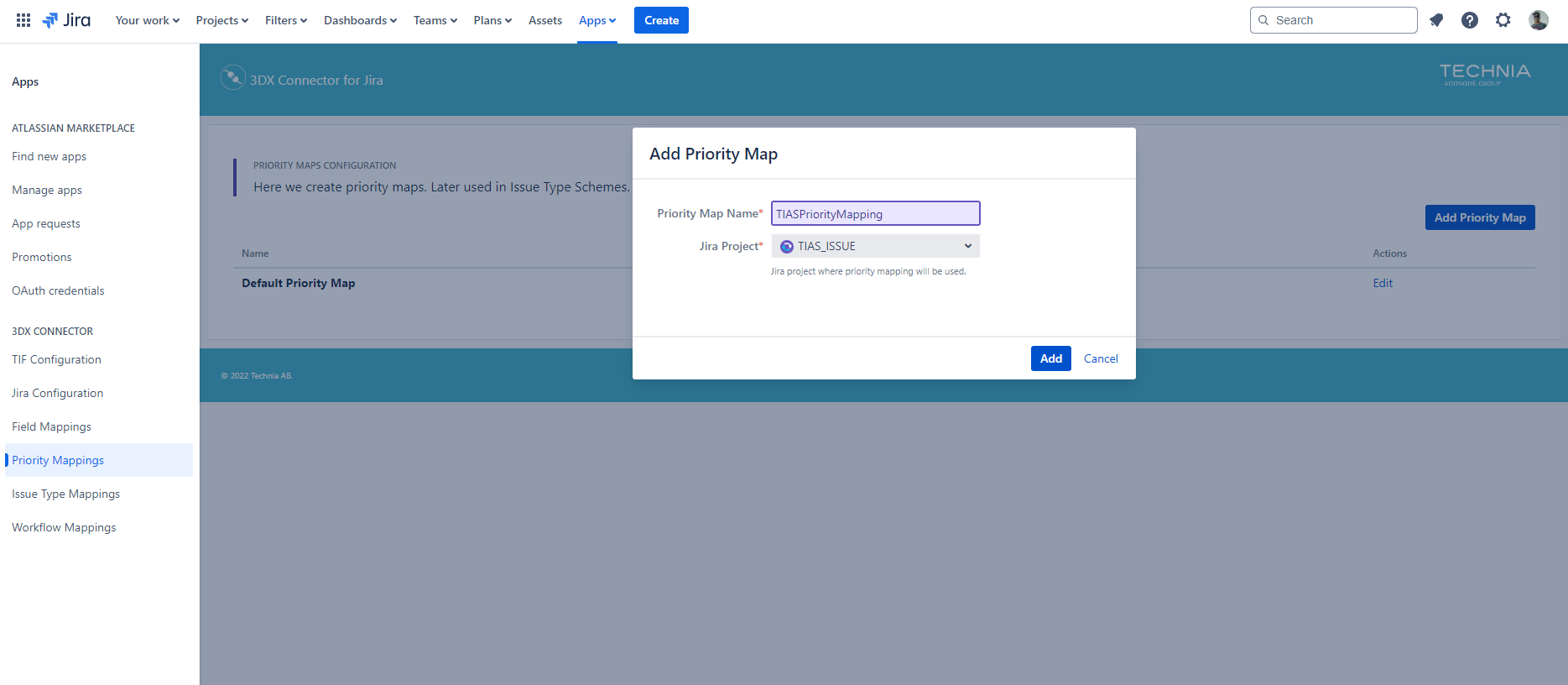Click the blue Create button
Viewport: 1568px width, 685px height.
tap(661, 20)
